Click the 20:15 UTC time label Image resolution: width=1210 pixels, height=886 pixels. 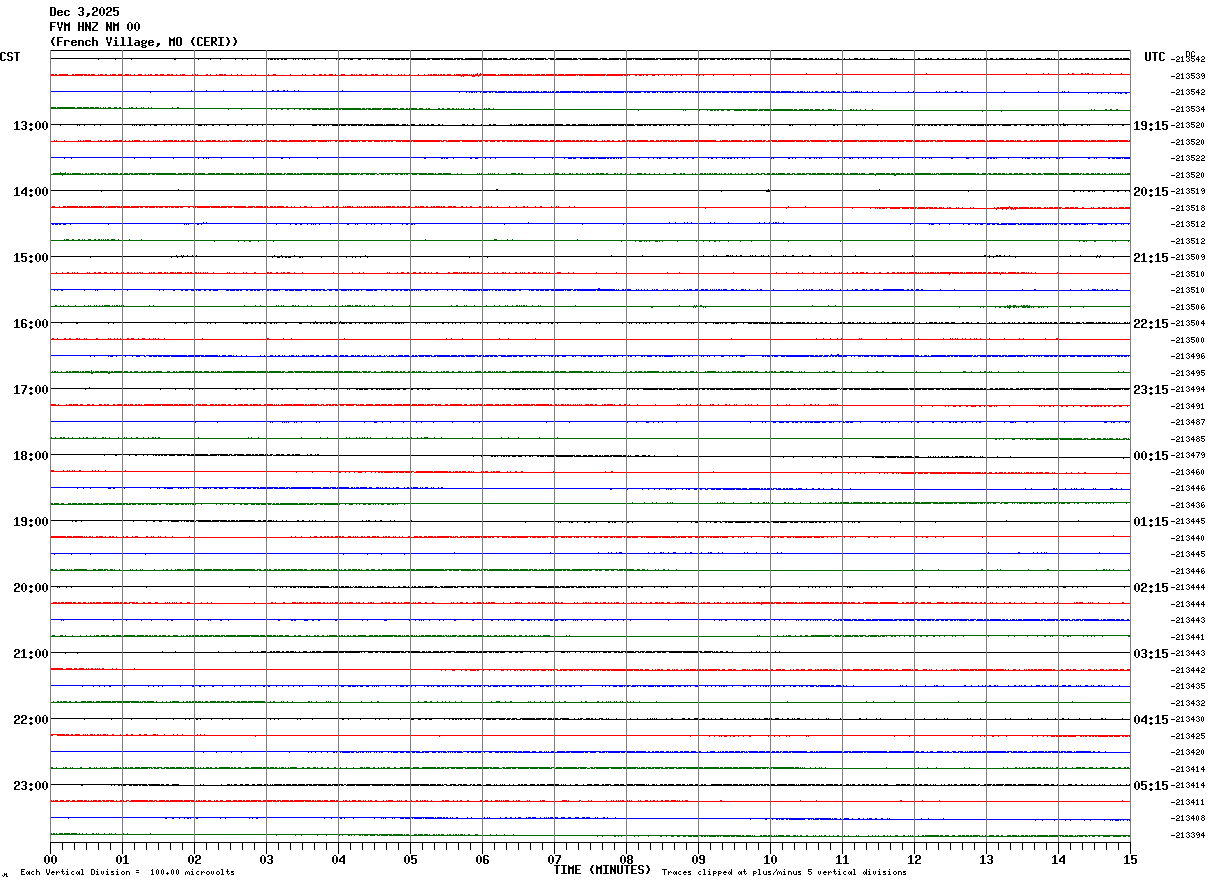pos(1151,192)
